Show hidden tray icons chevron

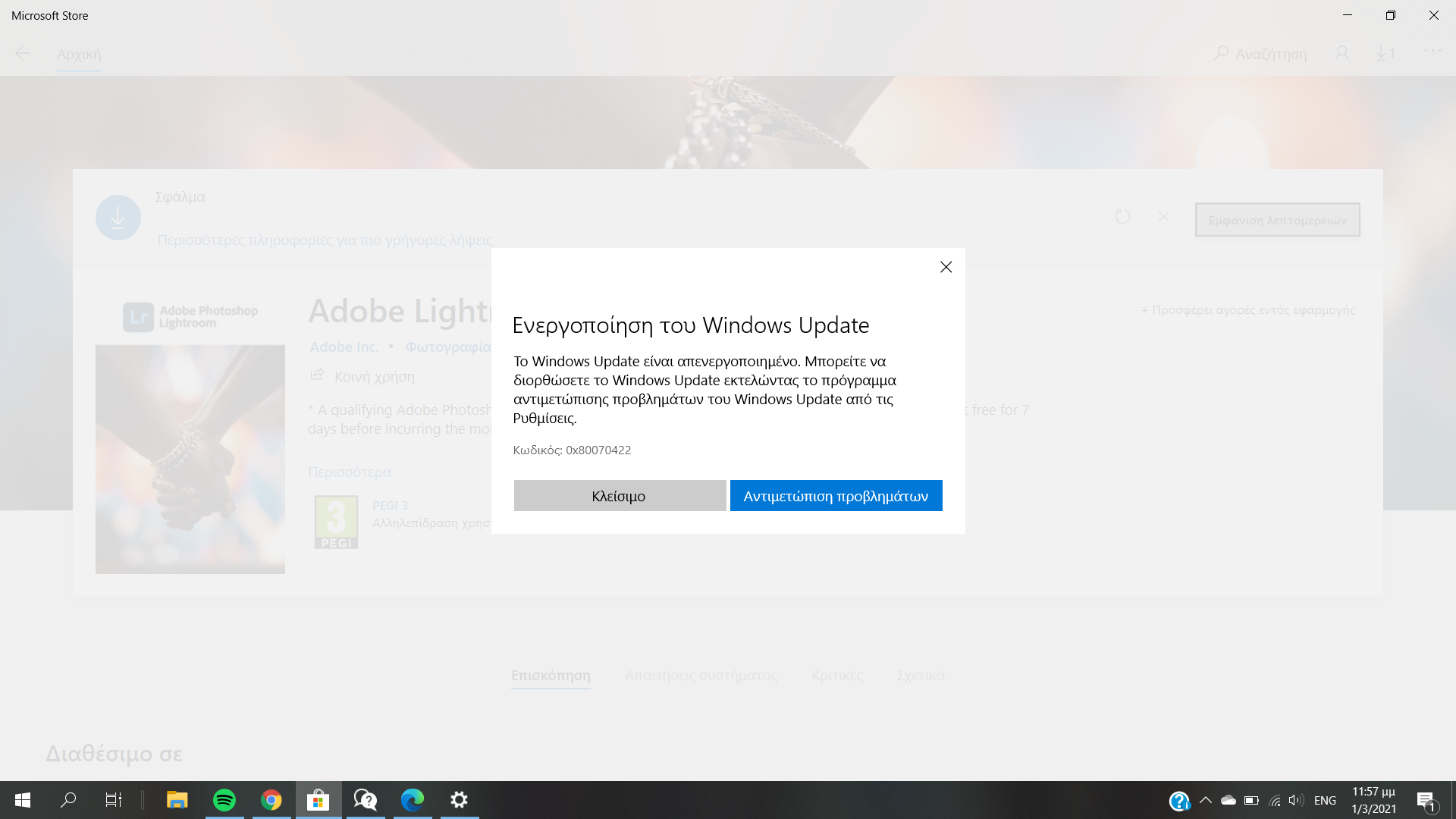pos(1205,800)
